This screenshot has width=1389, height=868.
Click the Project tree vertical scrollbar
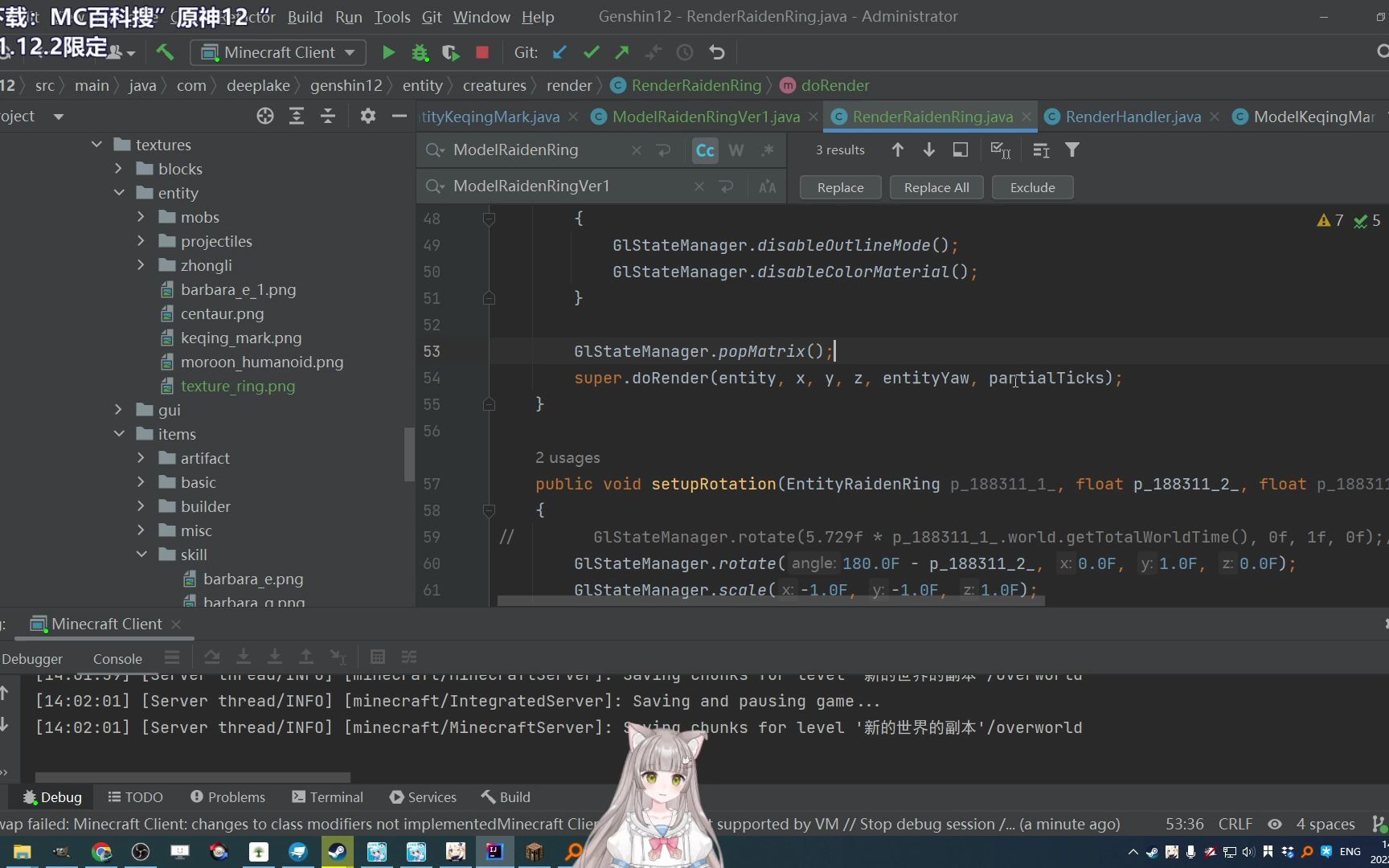pyautogui.click(x=409, y=454)
